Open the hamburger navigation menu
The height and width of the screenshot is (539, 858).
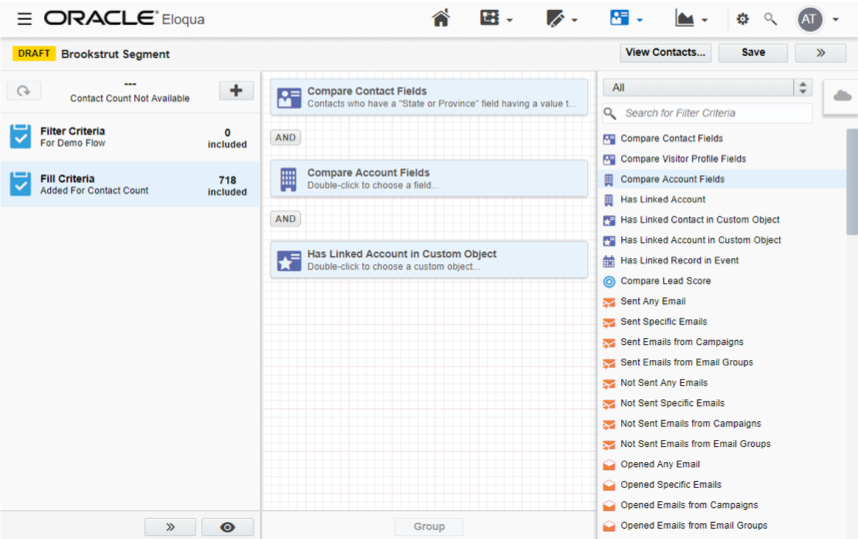(x=24, y=19)
